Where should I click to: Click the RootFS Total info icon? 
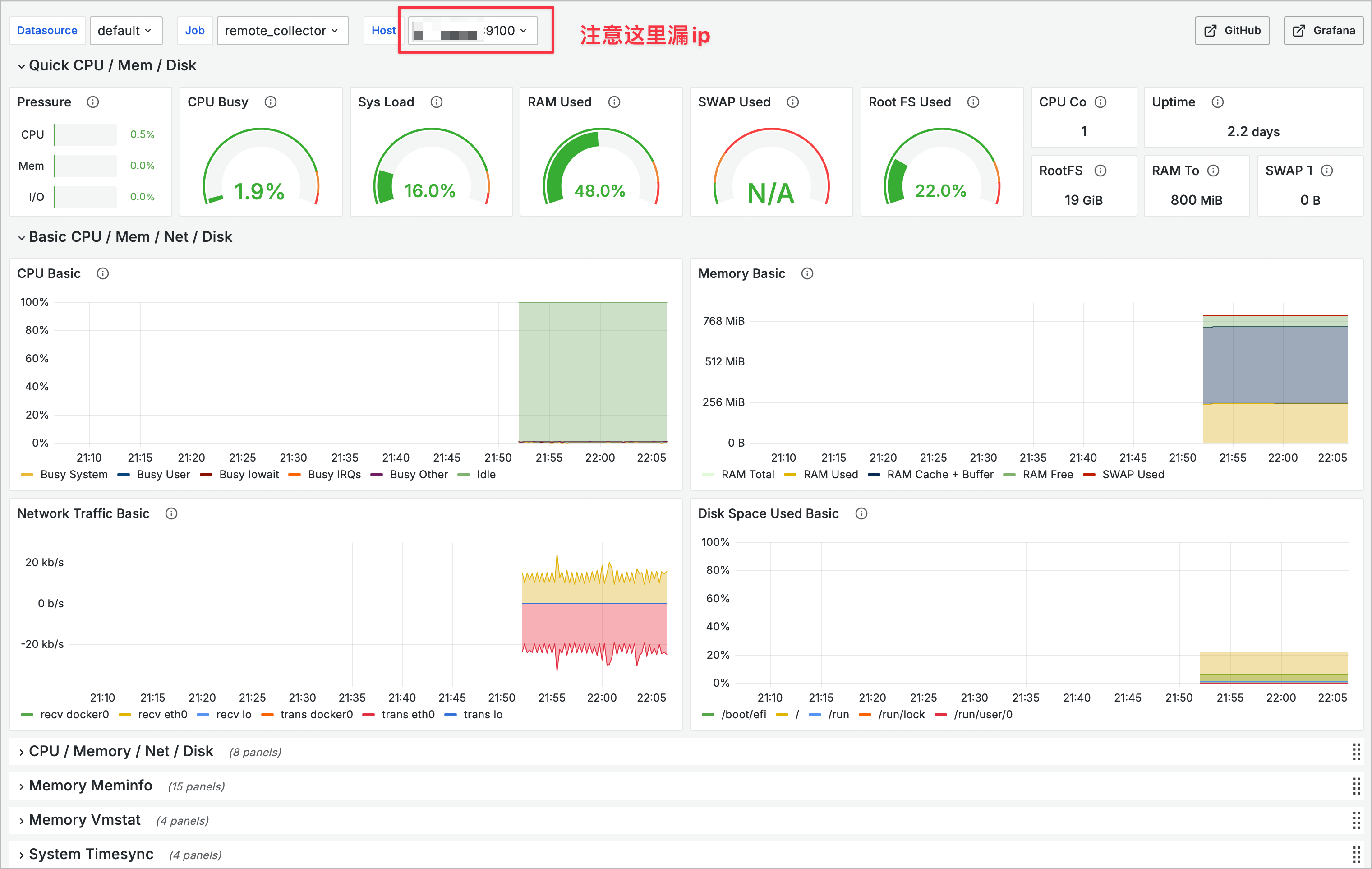click(1101, 171)
